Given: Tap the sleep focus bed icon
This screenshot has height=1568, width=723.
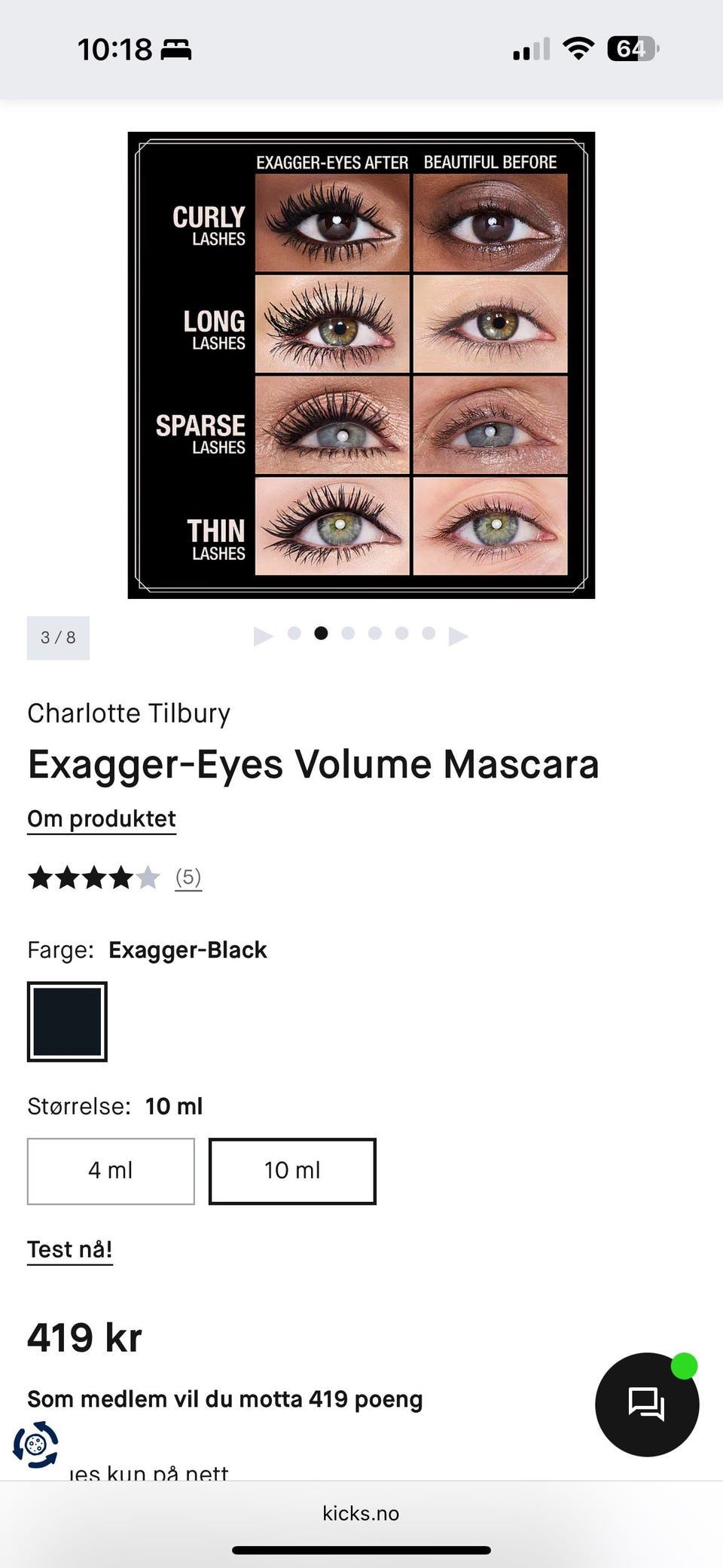Looking at the screenshot, I should coord(175,50).
